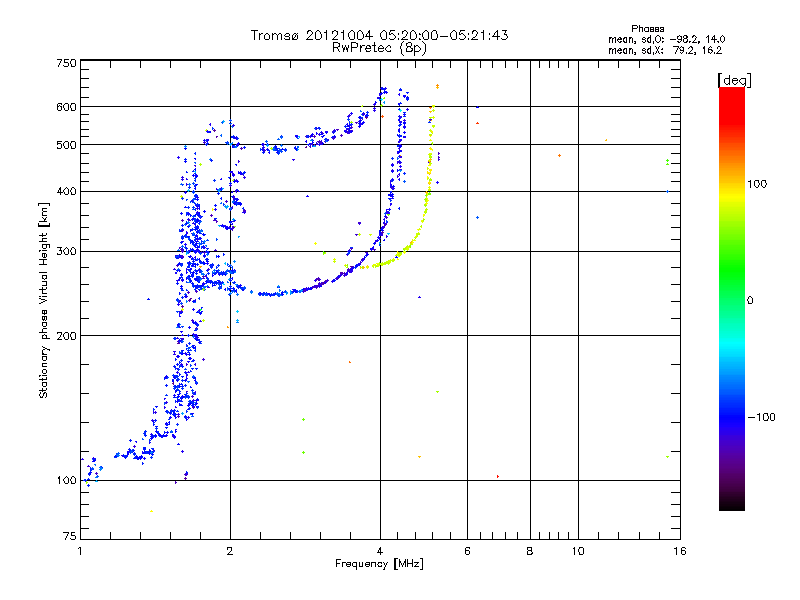Click the y-axis tick label '300'
This screenshot has width=800, height=600.
[x=66, y=252]
